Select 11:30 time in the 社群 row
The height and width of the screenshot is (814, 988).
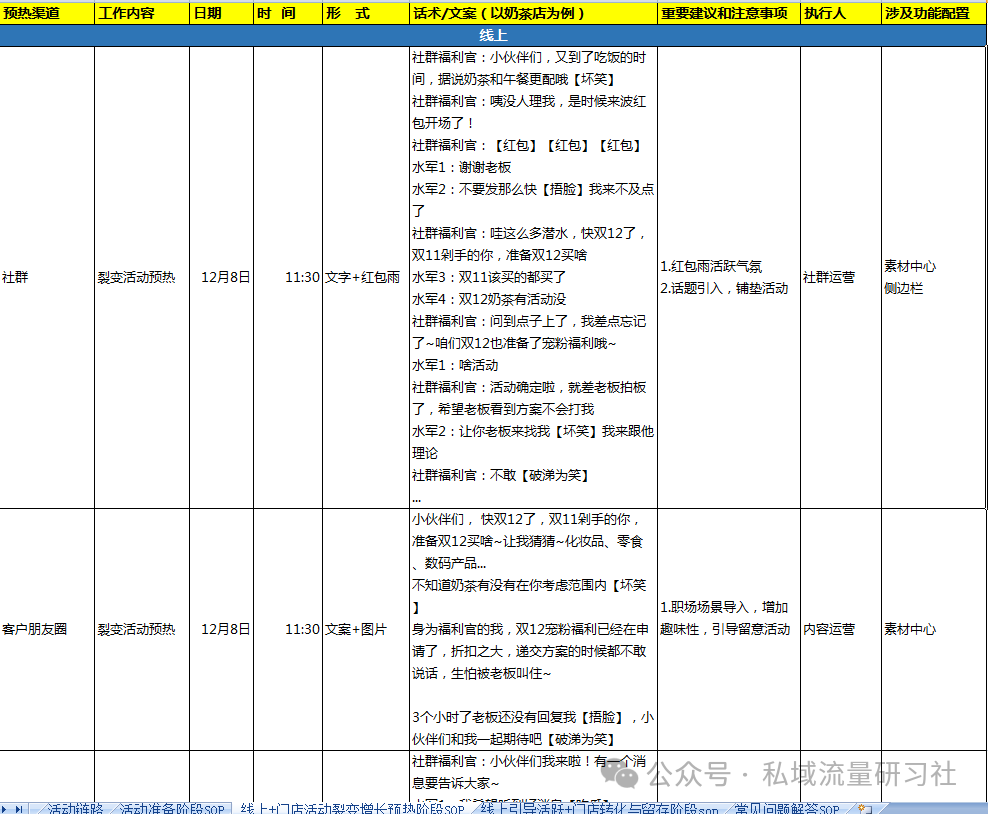click(288, 277)
